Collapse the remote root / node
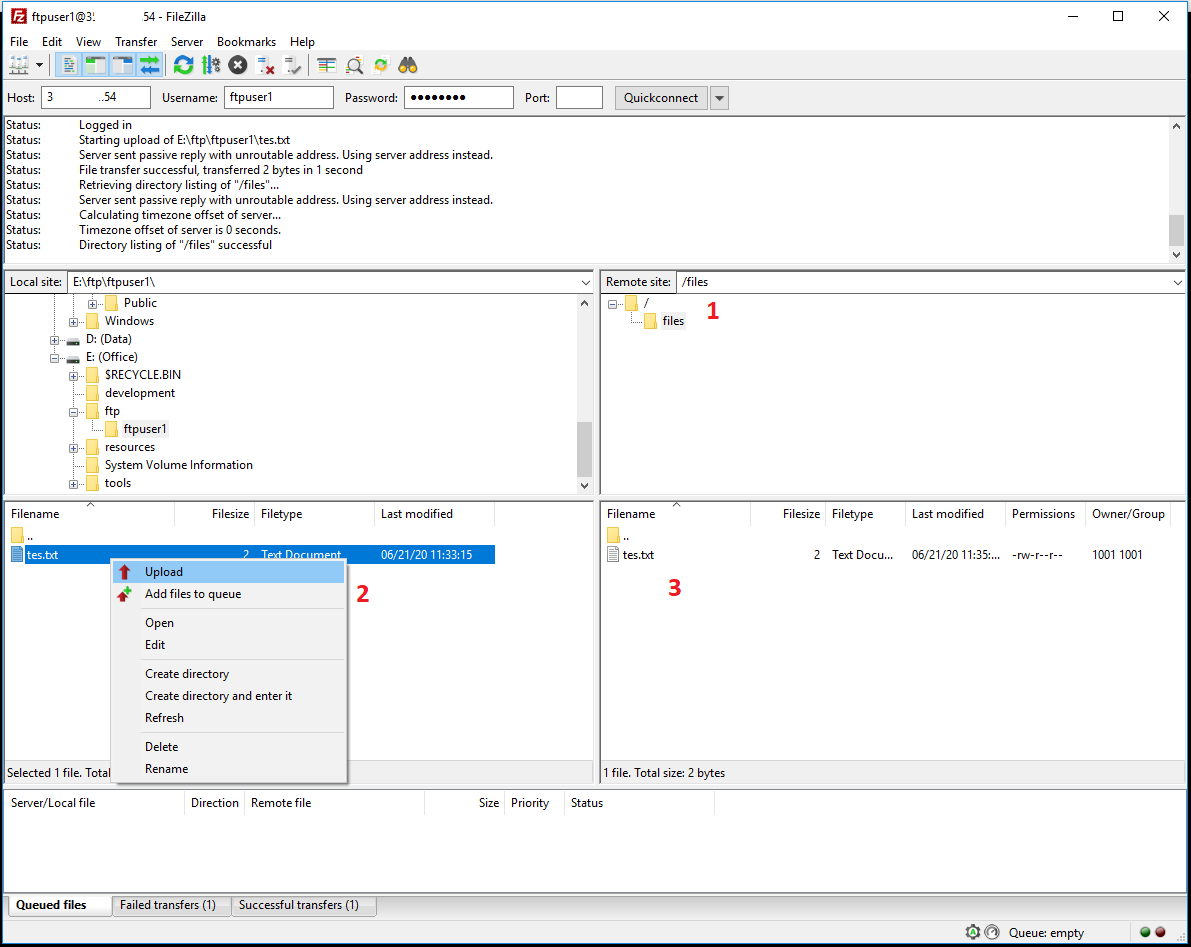Screen dimensions: 1191x947 click(x=612, y=305)
